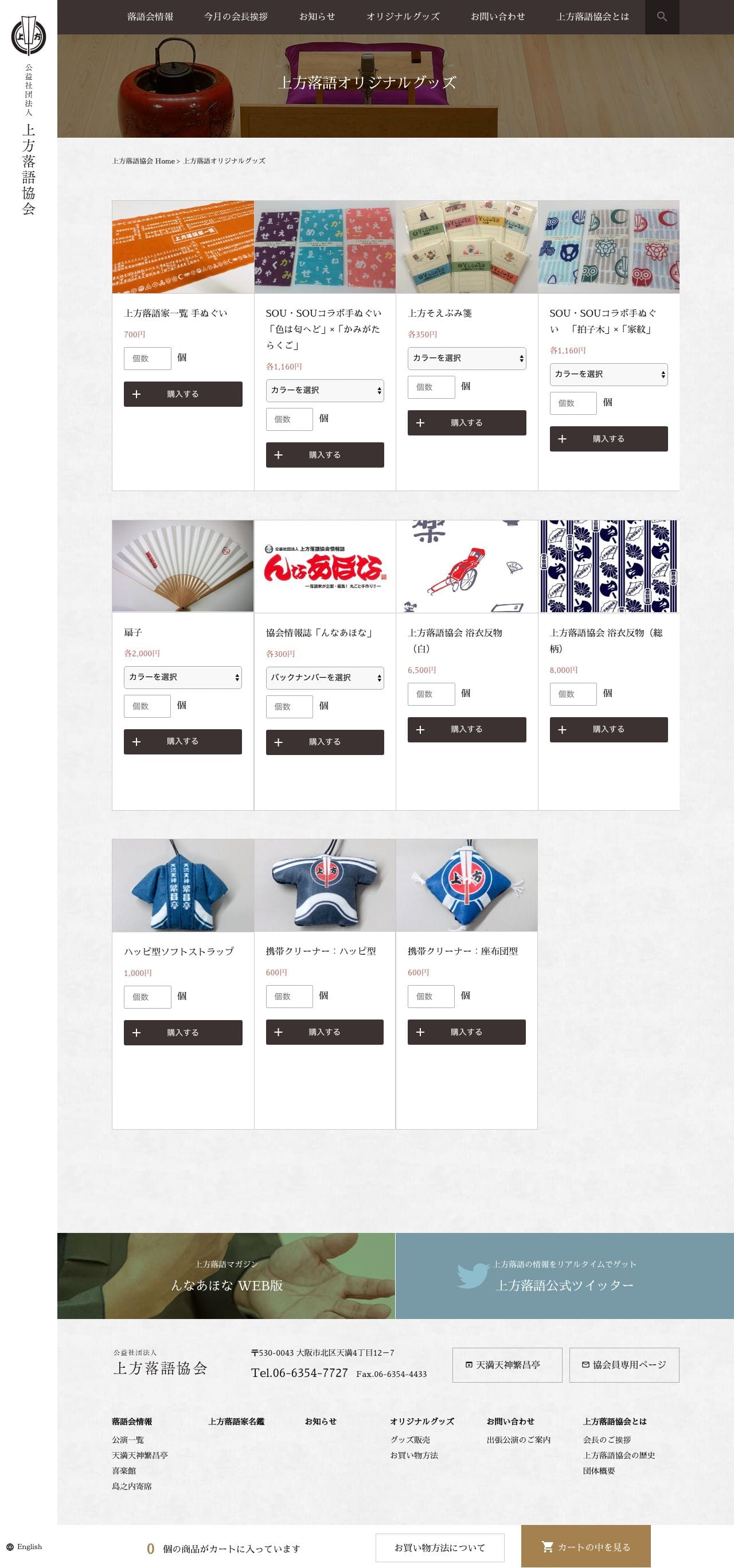Open 協会員専用ページ mail icon button
This screenshot has width=734, height=1568.
pyautogui.click(x=624, y=1365)
